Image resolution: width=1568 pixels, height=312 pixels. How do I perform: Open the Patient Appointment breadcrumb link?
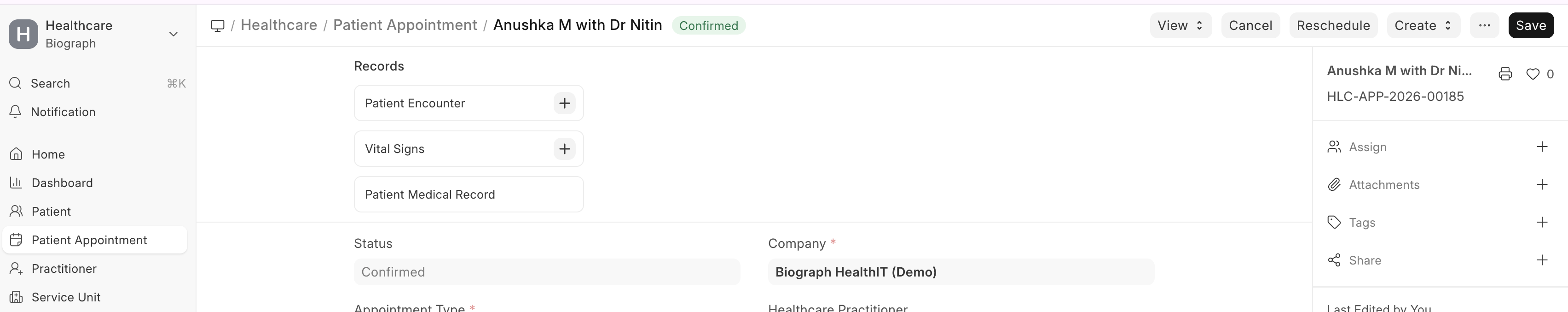click(405, 25)
